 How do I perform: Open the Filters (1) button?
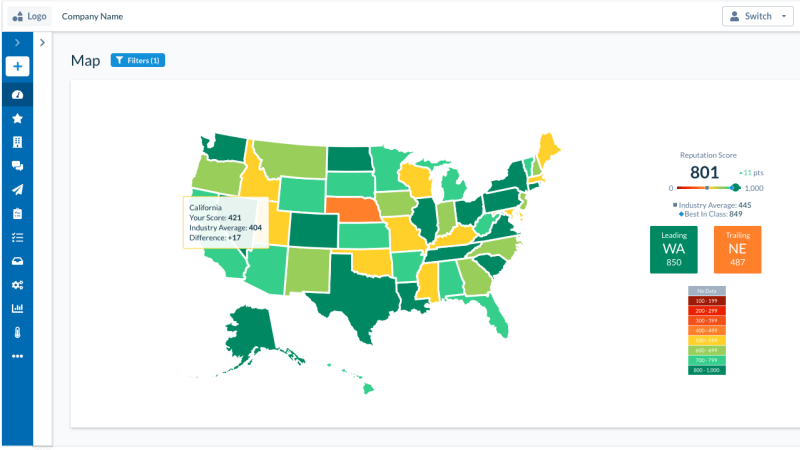[x=138, y=60]
